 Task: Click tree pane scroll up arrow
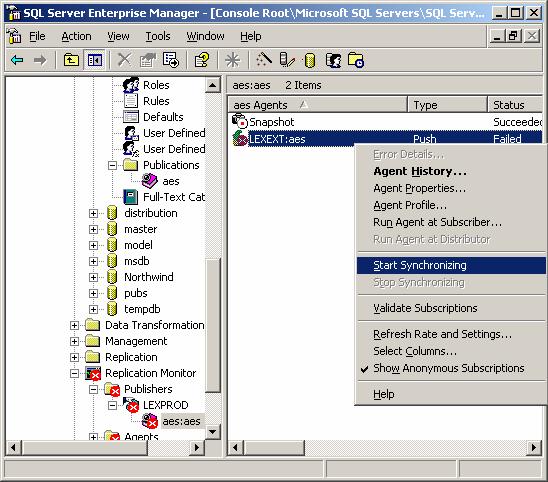click(212, 85)
